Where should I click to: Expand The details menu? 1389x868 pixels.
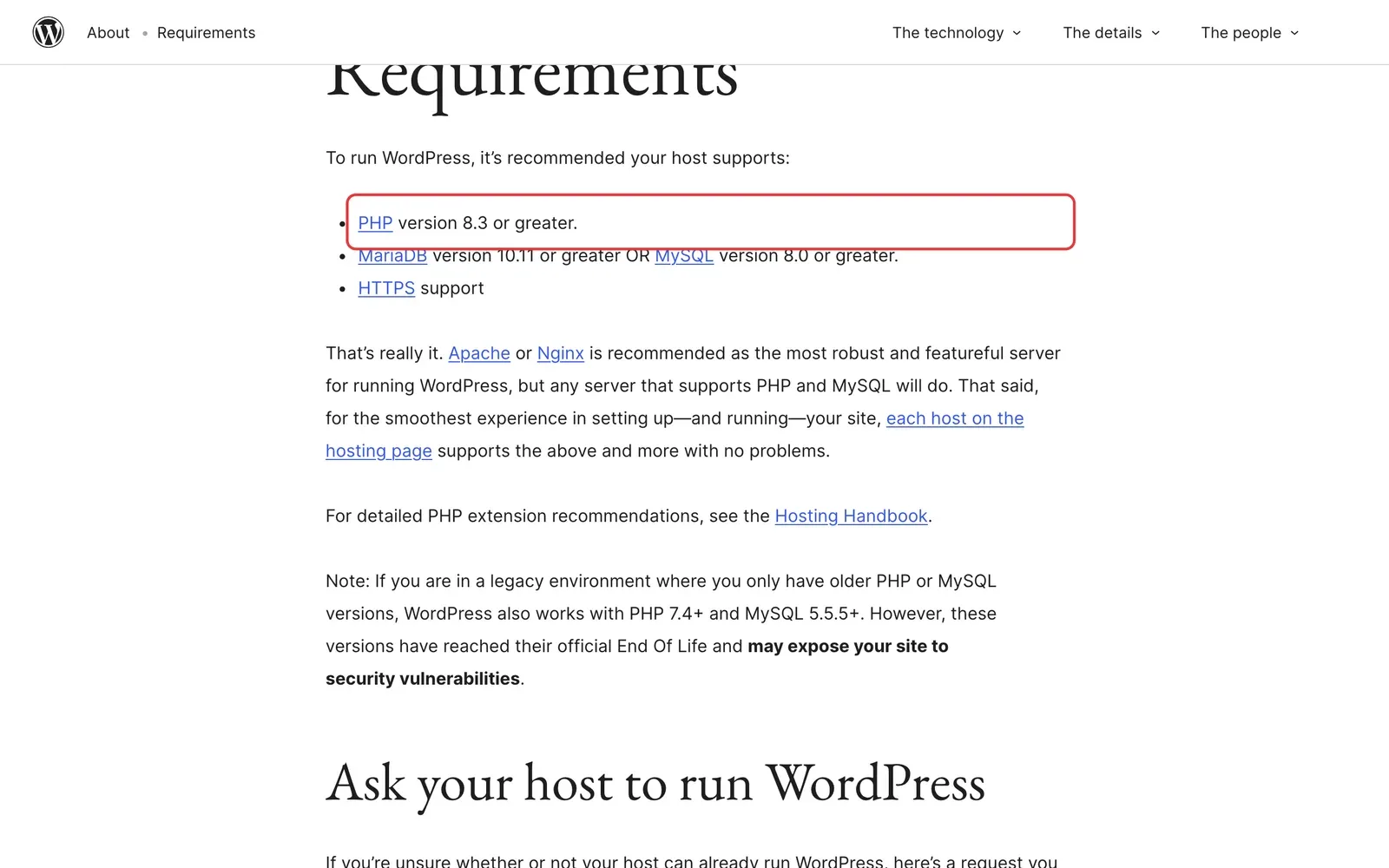[x=1111, y=33]
